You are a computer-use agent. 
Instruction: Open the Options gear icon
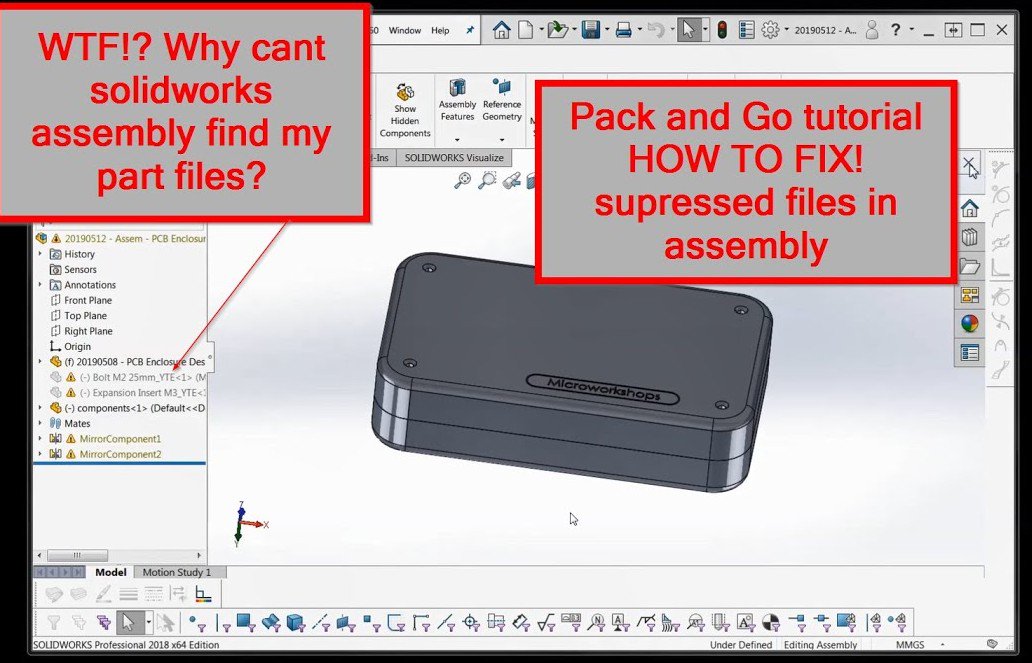(770, 30)
